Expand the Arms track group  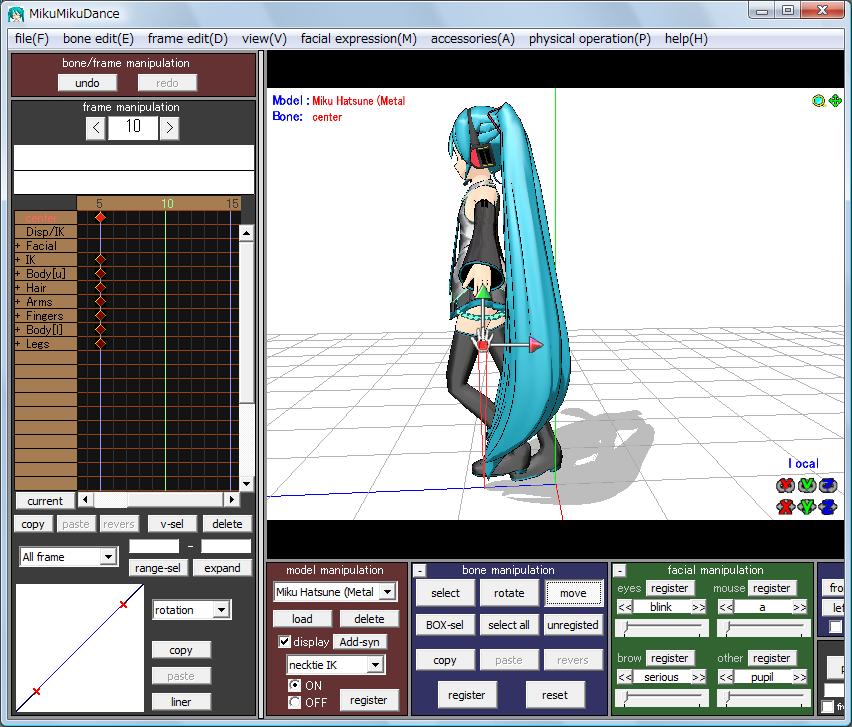[18, 302]
